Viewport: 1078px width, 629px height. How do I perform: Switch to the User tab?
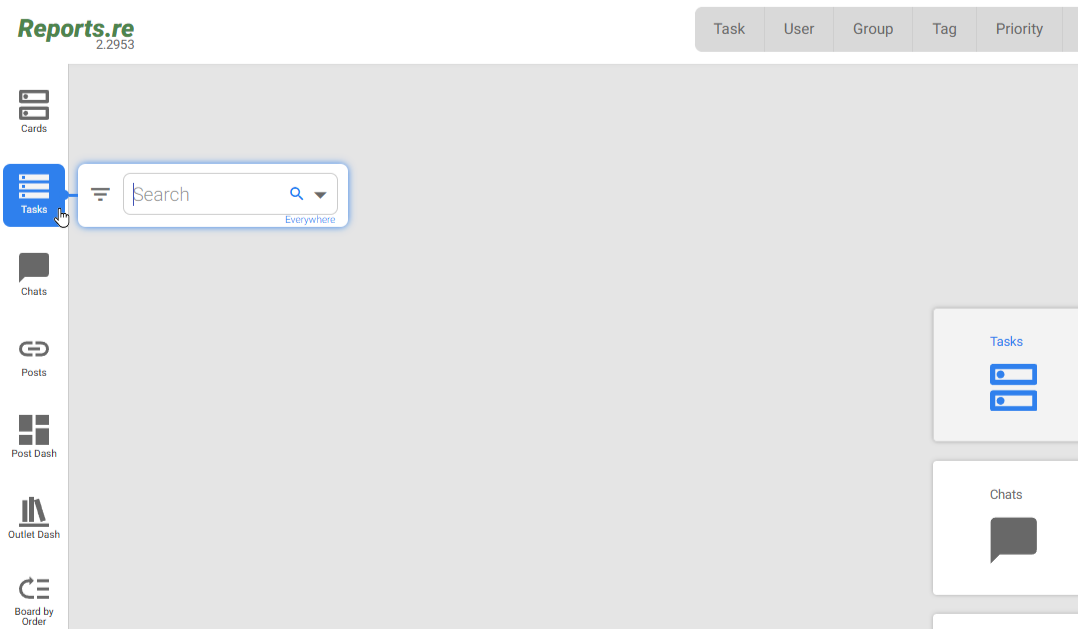point(798,29)
